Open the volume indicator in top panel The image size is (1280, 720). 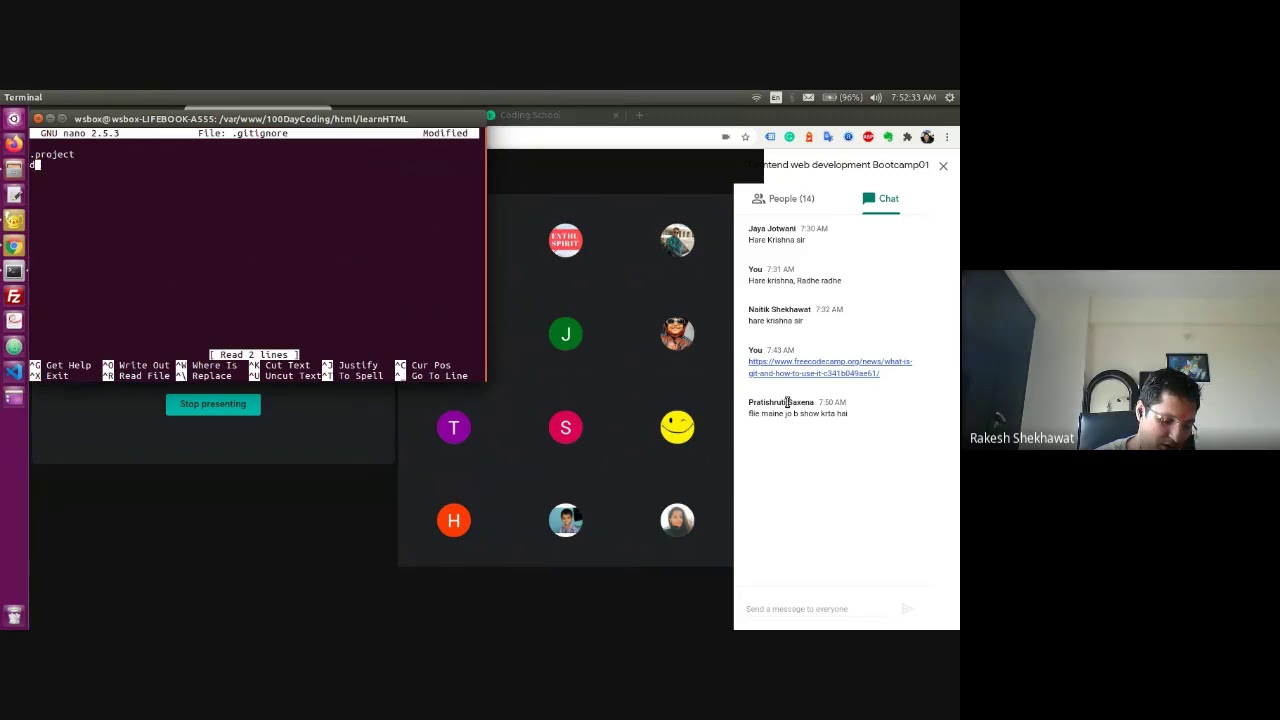click(x=875, y=97)
